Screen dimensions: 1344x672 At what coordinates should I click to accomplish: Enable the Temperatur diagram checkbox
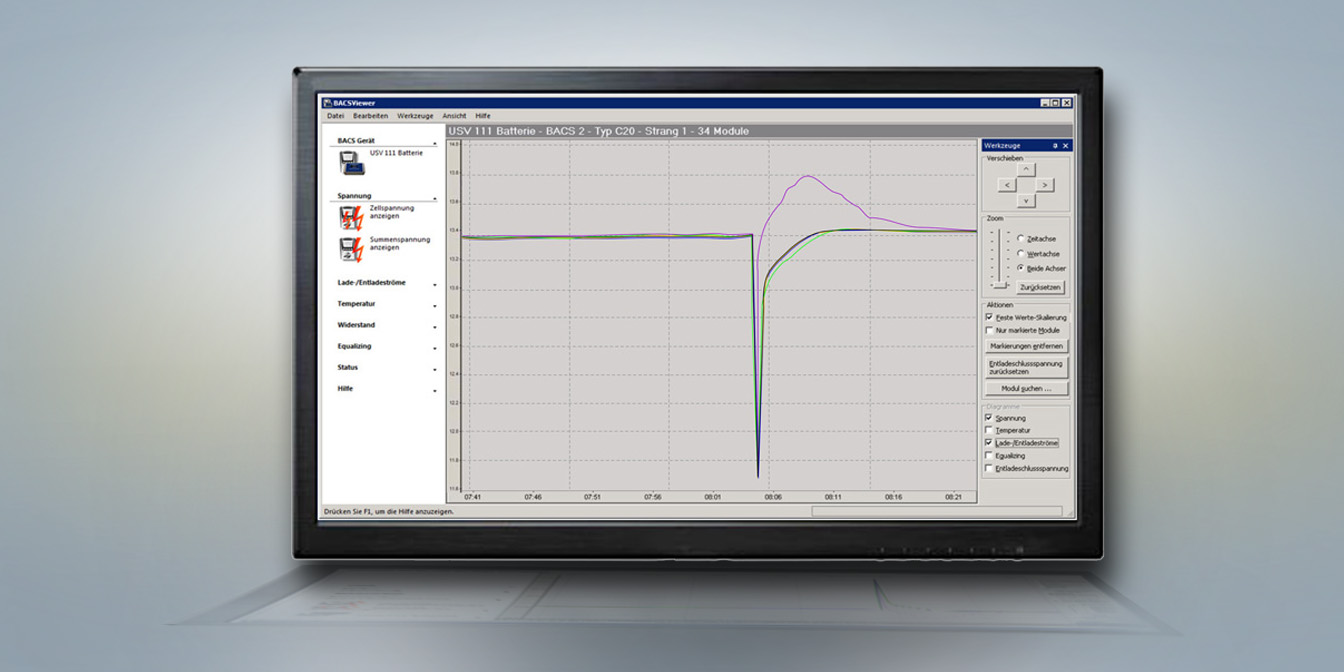(989, 430)
